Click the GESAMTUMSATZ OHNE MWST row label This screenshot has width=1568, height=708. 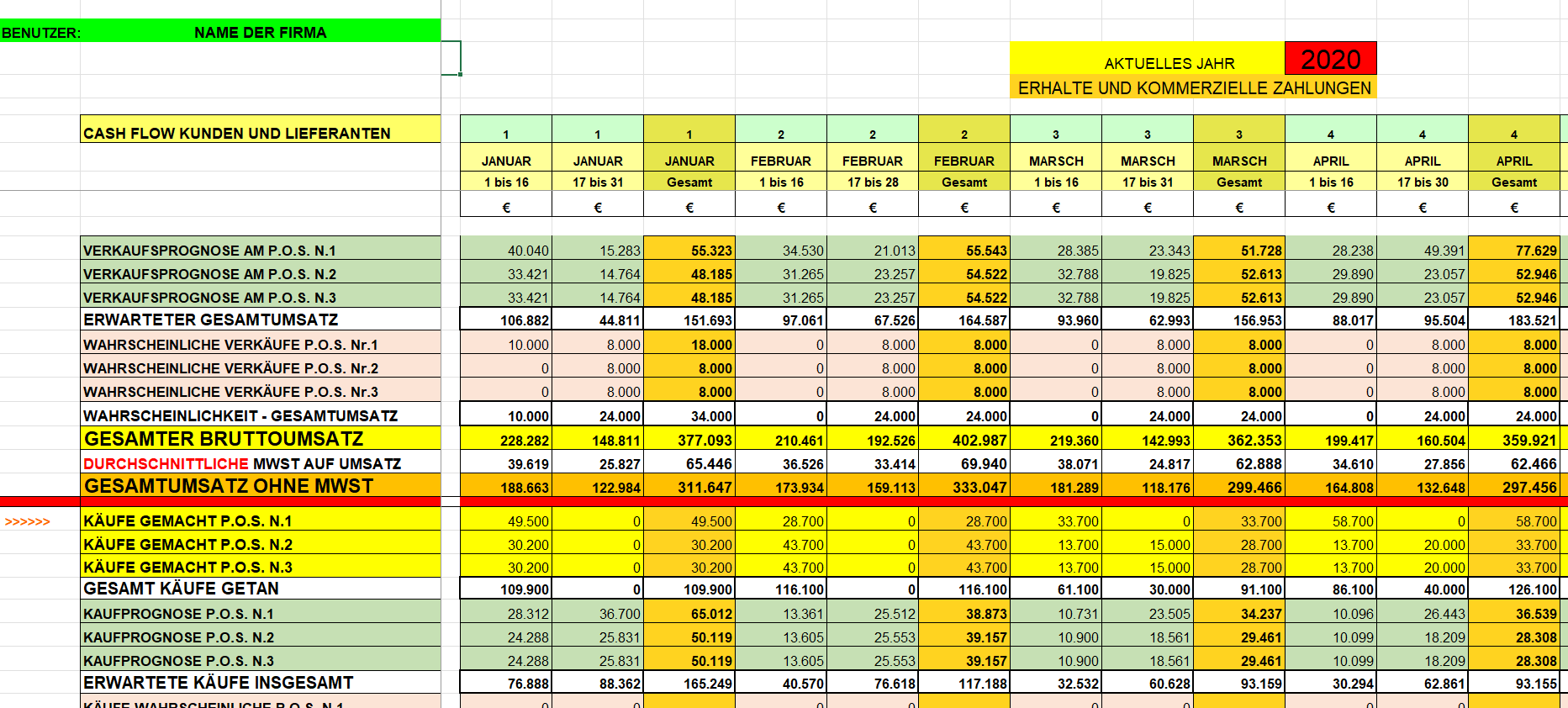[229, 486]
